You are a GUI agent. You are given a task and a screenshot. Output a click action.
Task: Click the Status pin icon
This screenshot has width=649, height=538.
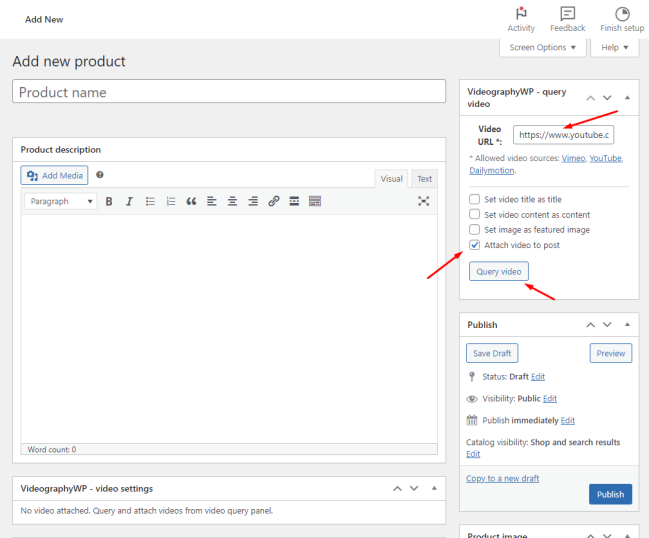[x=471, y=377]
